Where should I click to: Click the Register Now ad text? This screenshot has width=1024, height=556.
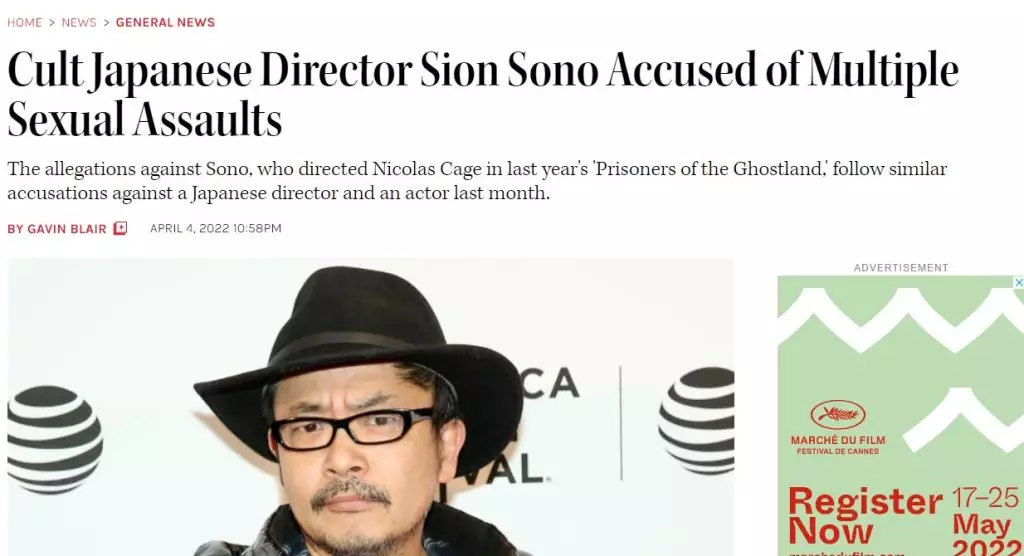tap(865, 515)
